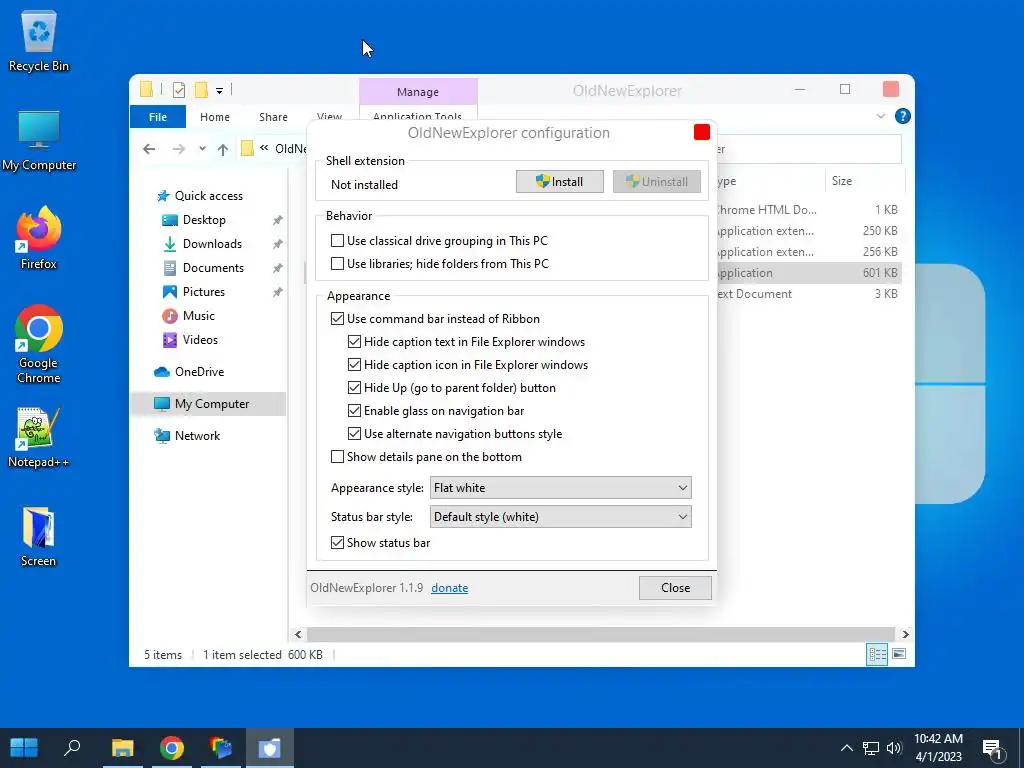Select Quick access in navigation pane
The height and width of the screenshot is (768, 1024).
[x=208, y=196]
